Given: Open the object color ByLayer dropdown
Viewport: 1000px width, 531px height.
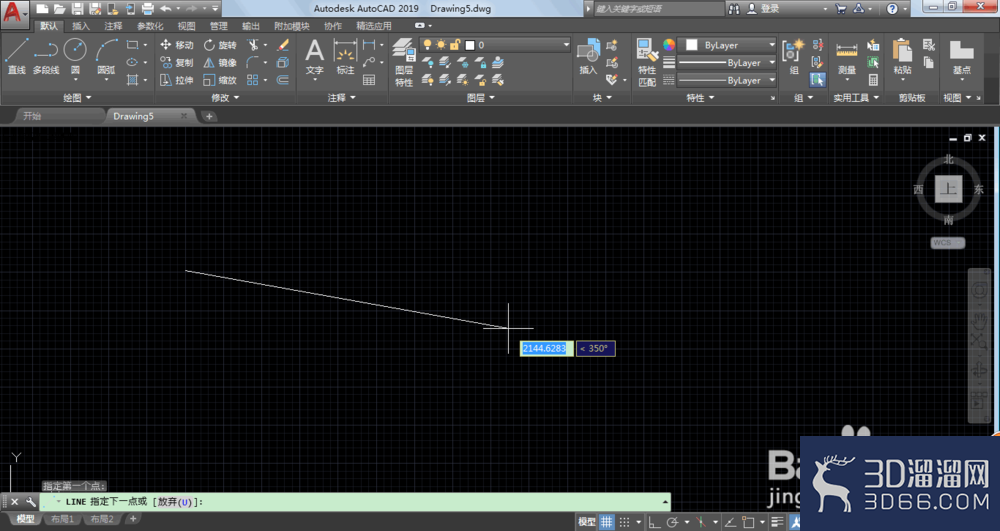Looking at the screenshot, I should coord(728,45).
